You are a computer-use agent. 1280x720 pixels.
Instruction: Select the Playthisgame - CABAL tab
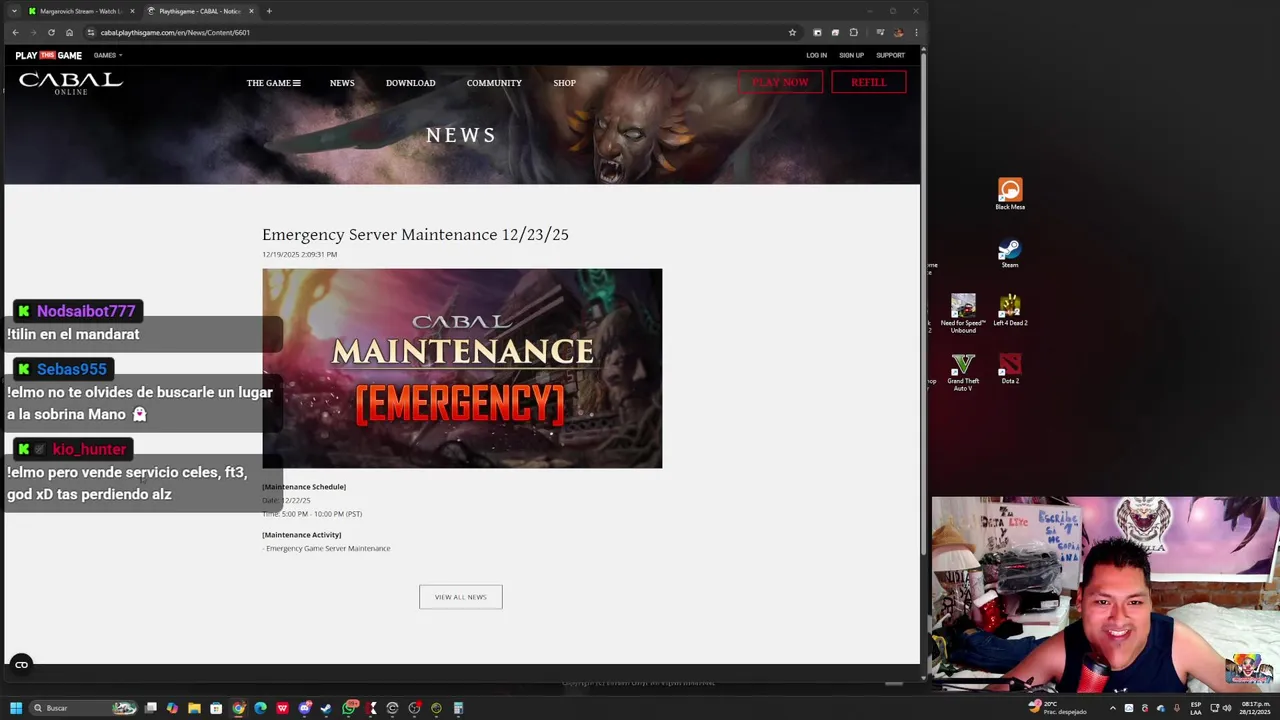pyautogui.click(x=200, y=11)
